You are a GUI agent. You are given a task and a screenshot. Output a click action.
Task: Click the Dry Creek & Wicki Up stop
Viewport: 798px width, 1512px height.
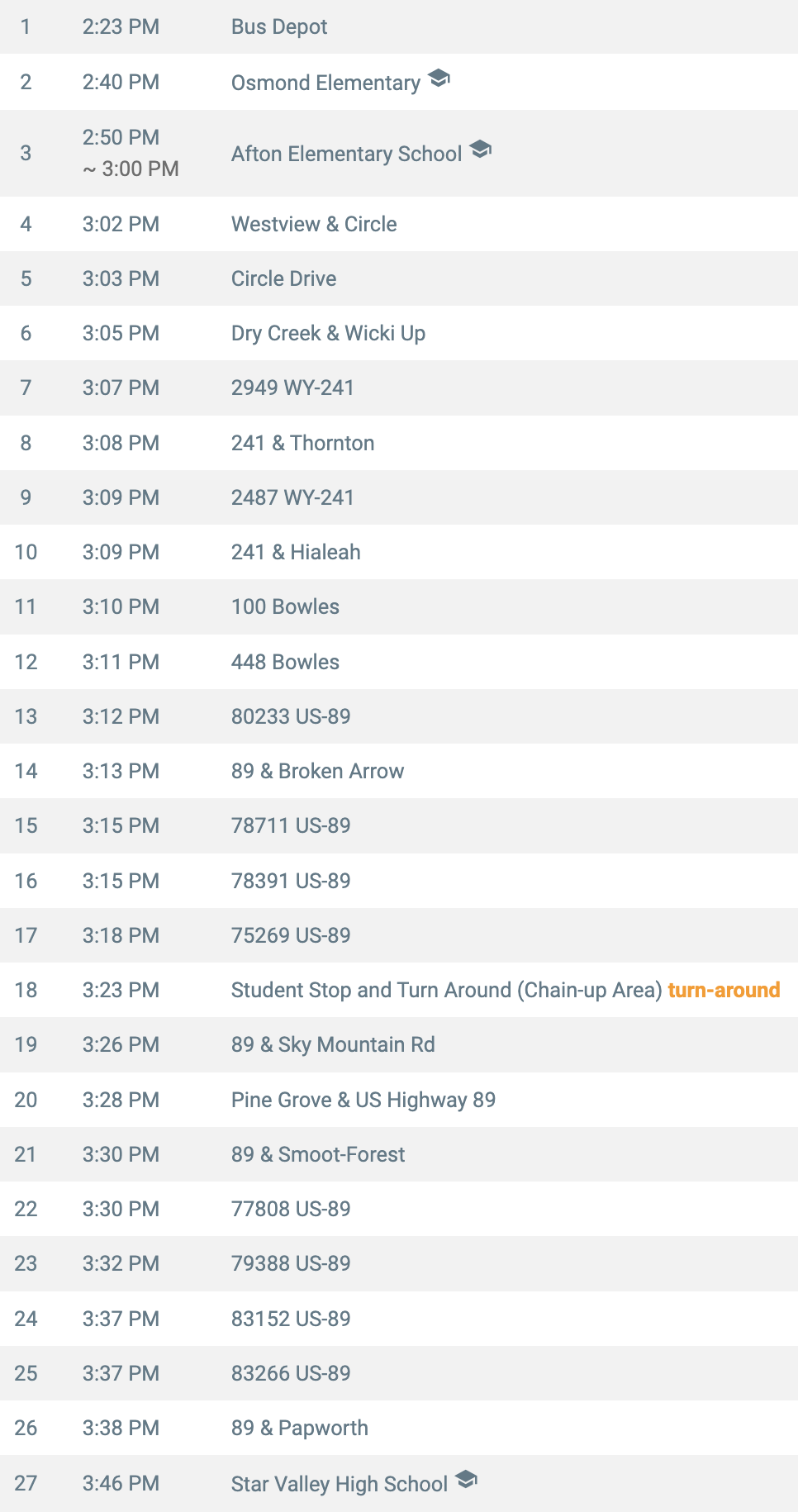328,333
